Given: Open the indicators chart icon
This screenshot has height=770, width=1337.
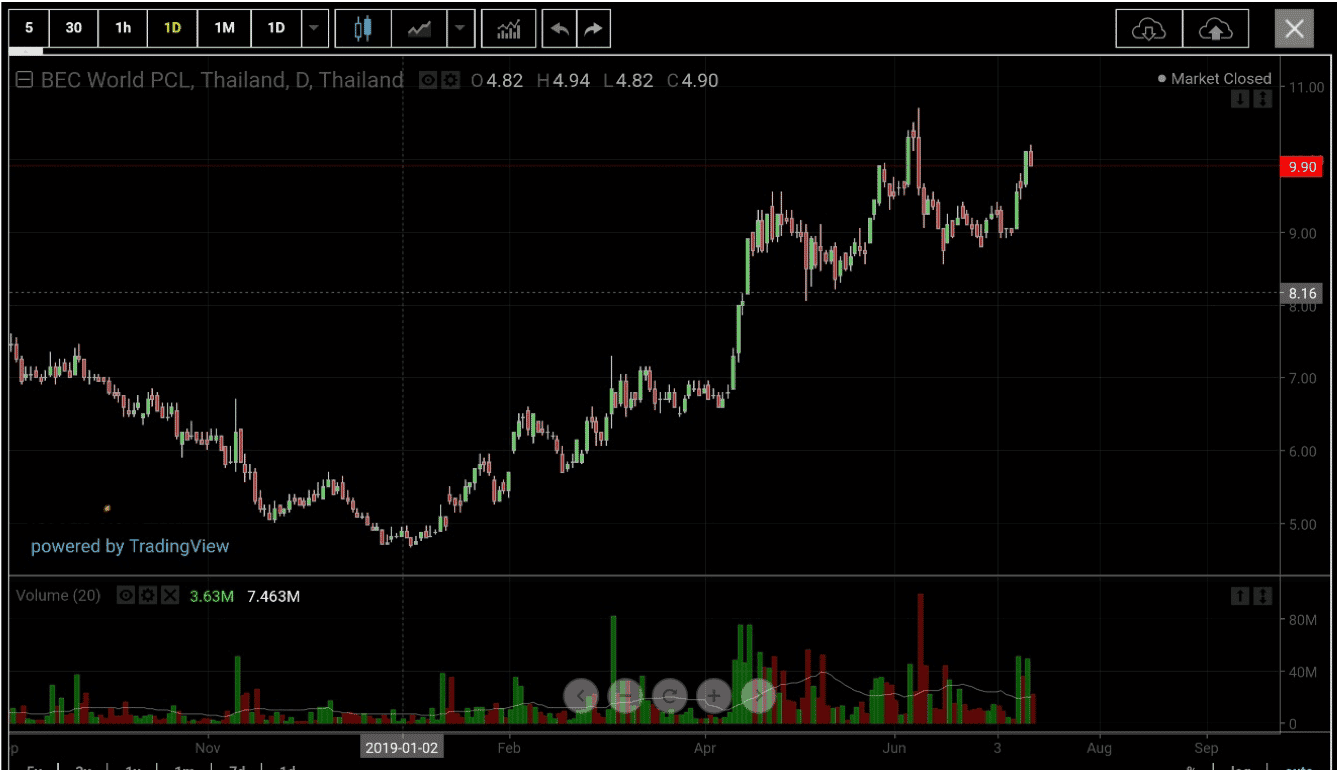Looking at the screenshot, I should pos(509,28).
